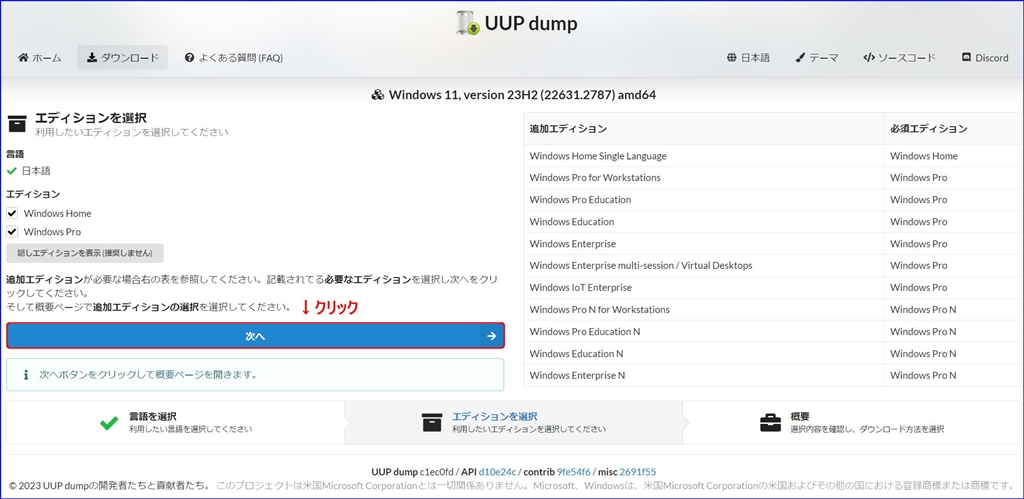Click the blue 次へ button
Screen dimensions: 1024x499
pos(255,336)
